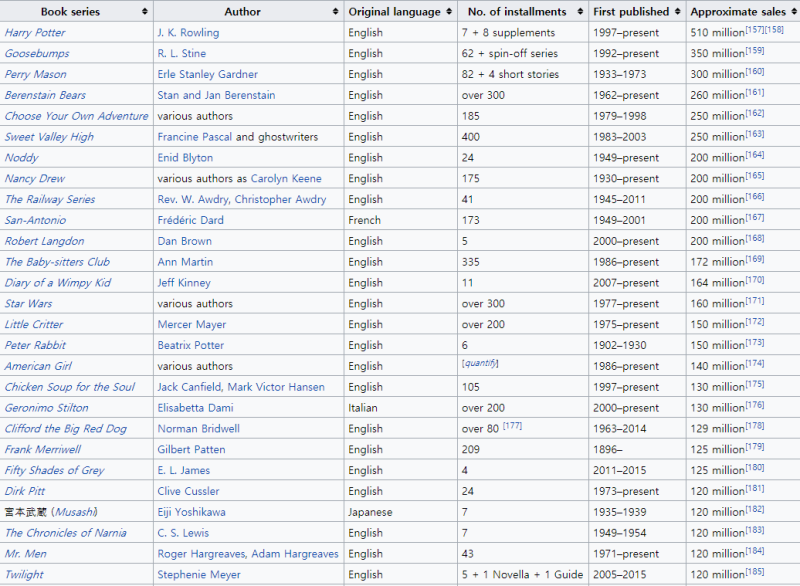Open Dirk Pitt series link

(24, 492)
